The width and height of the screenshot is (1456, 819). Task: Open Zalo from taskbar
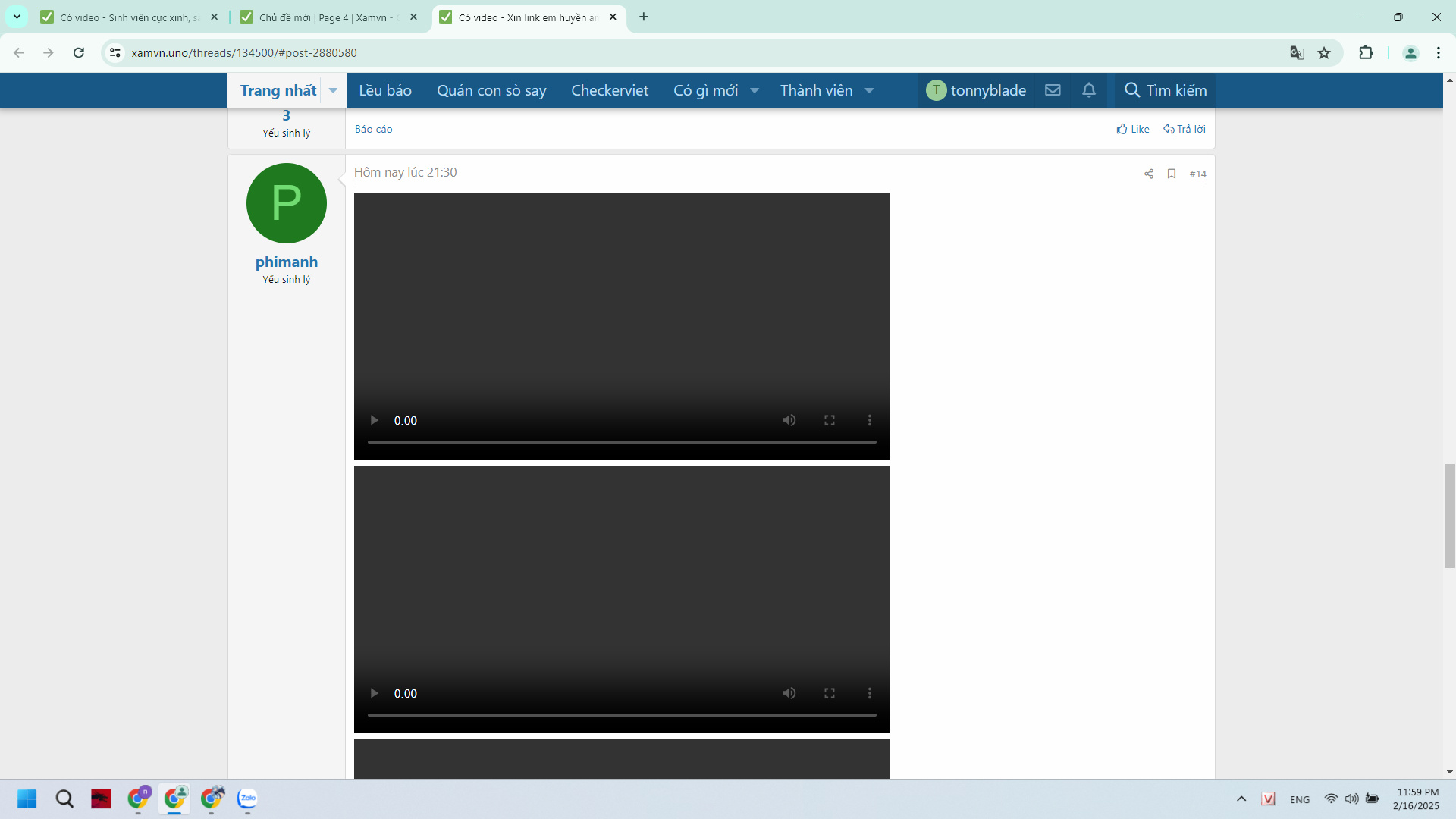pos(247,799)
